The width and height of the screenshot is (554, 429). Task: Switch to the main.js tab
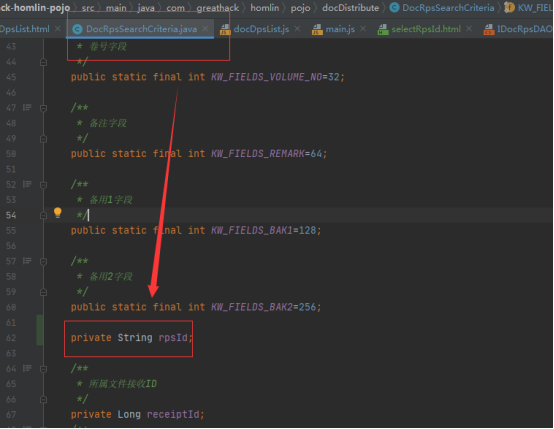[340, 29]
